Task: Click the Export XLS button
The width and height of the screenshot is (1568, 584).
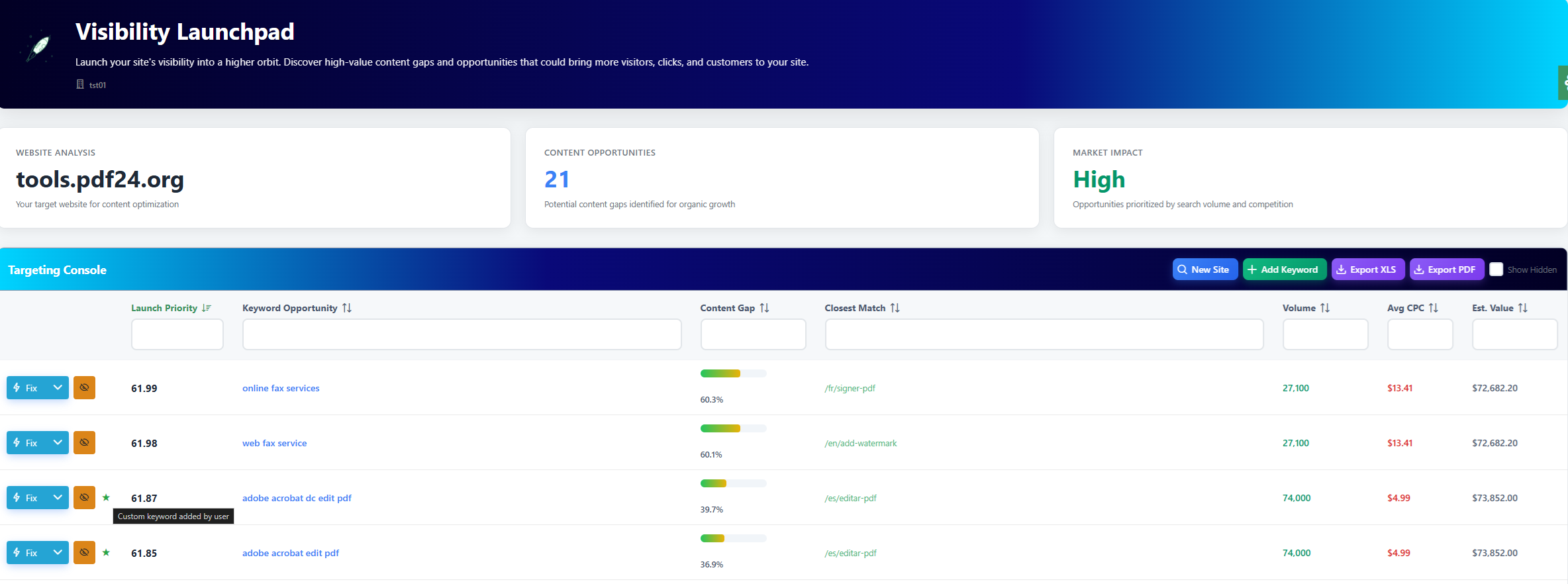Action: click(x=1367, y=269)
